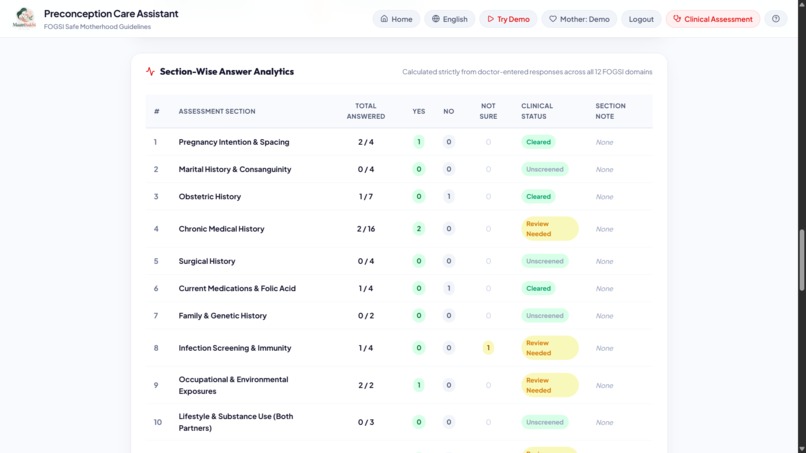The image size is (806, 453).
Task: Click the Clinical Status column header
Action: click(537, 111)
